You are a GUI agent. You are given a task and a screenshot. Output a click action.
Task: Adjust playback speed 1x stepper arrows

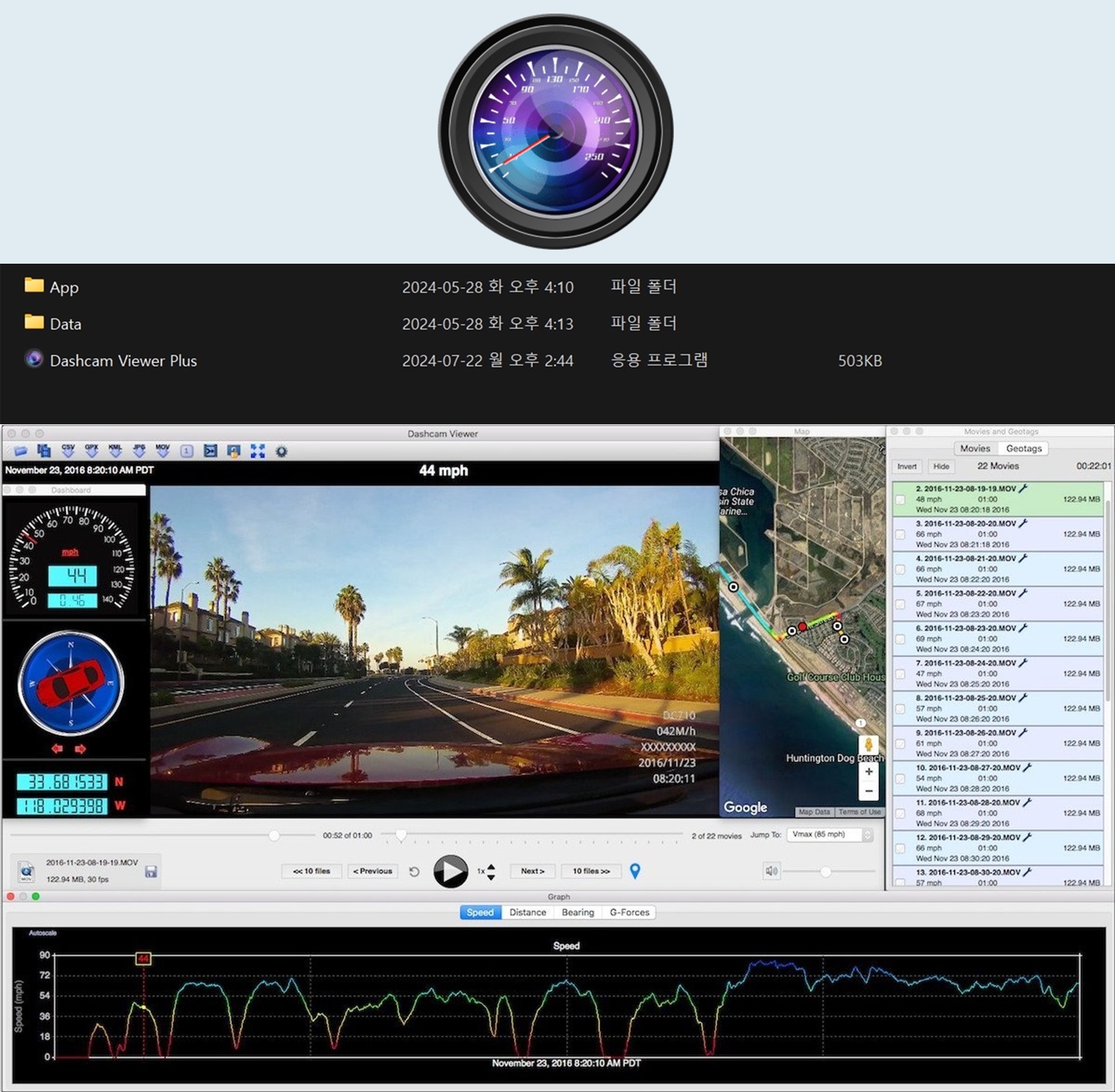point(491,872)
